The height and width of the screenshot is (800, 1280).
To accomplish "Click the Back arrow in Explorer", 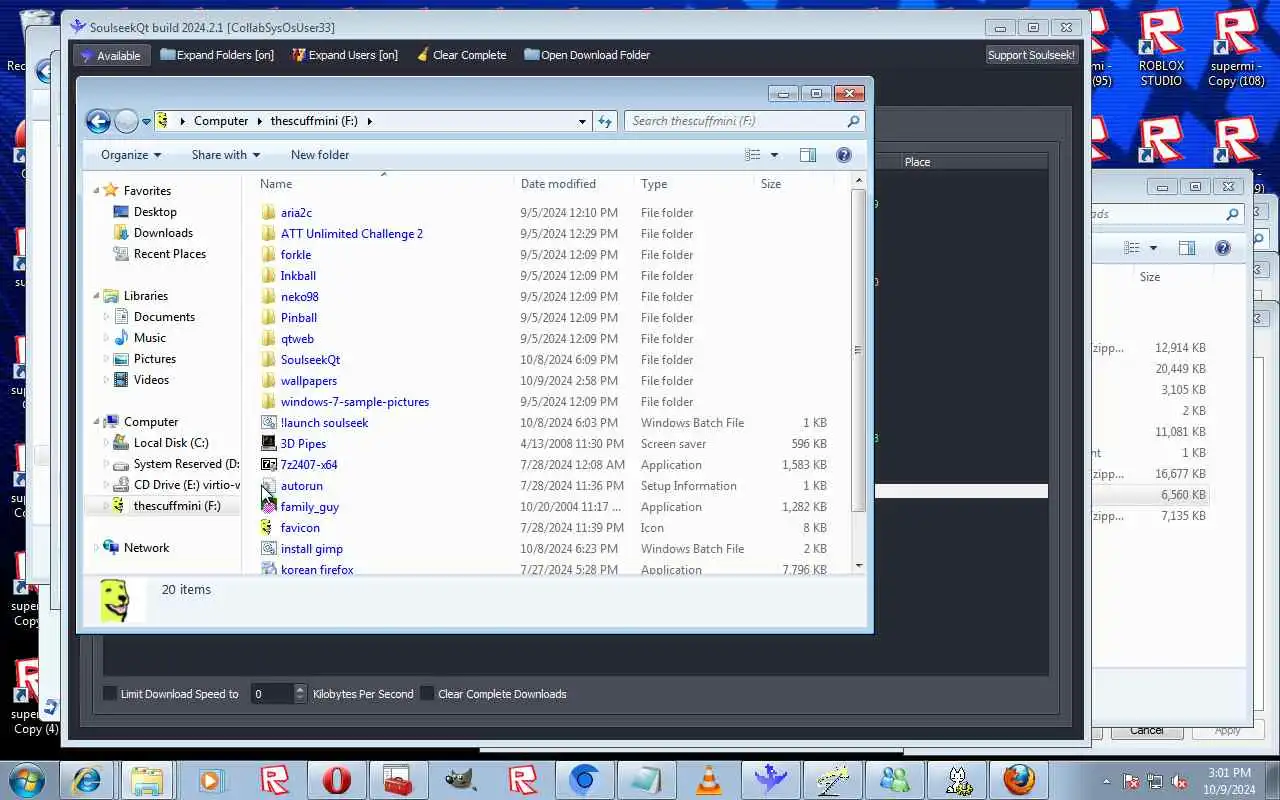I will coord(98,121).
